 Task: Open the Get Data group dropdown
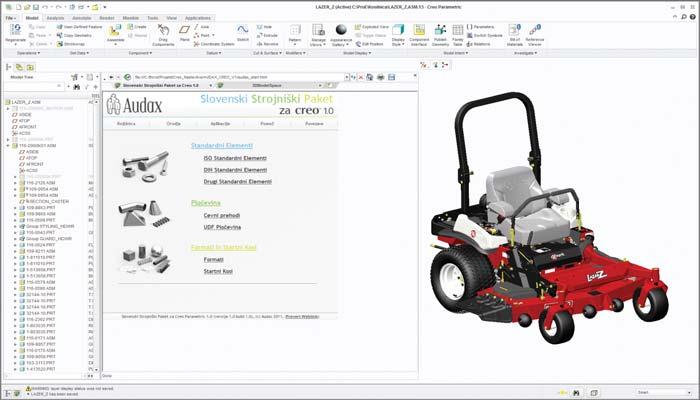[79, 53]
